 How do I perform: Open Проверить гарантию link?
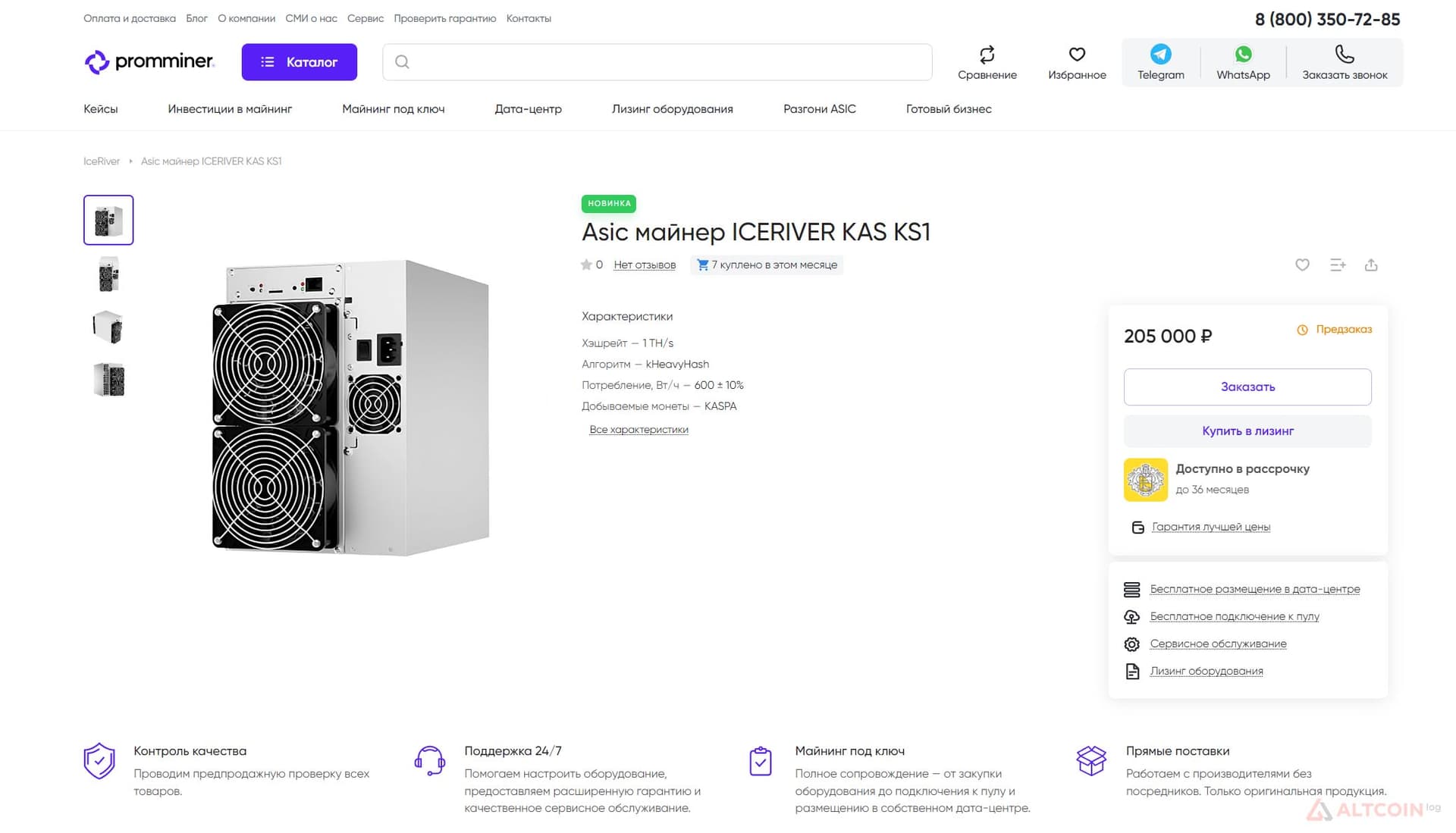click(x=445, y=18)
